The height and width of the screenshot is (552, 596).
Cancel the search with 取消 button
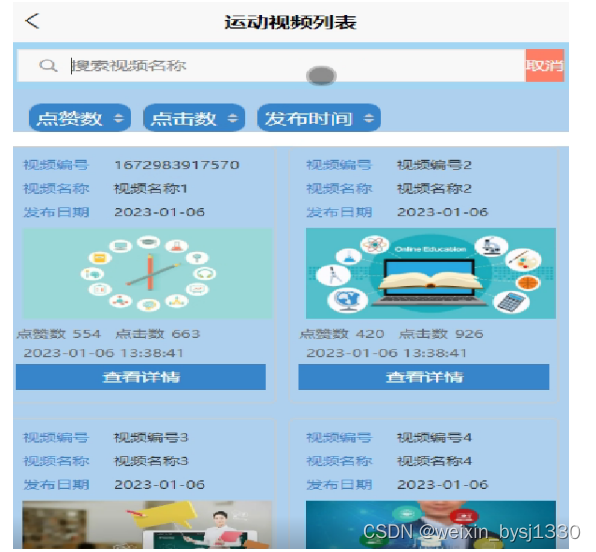[x=544, y=65]
